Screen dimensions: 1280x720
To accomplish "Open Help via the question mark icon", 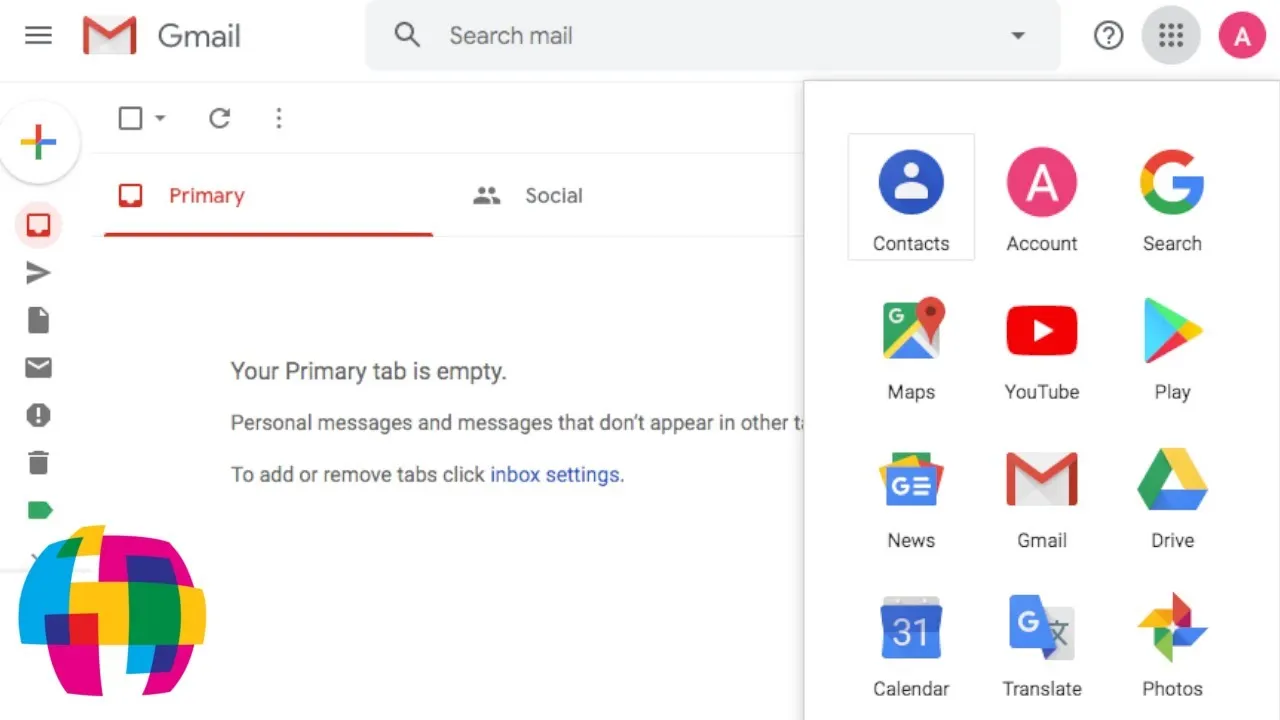I will pos(1108,36).
